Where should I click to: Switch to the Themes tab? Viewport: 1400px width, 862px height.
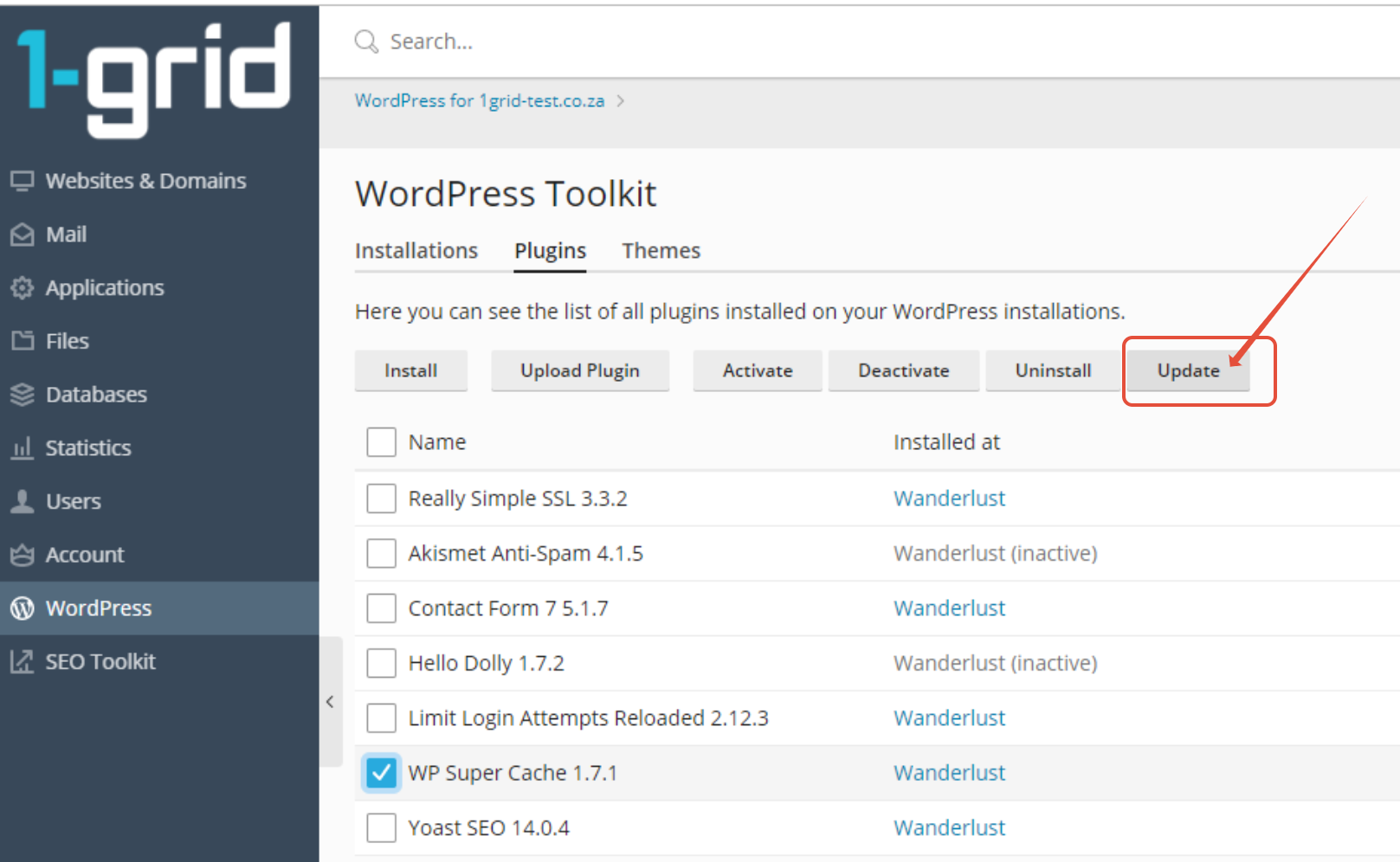661,251
